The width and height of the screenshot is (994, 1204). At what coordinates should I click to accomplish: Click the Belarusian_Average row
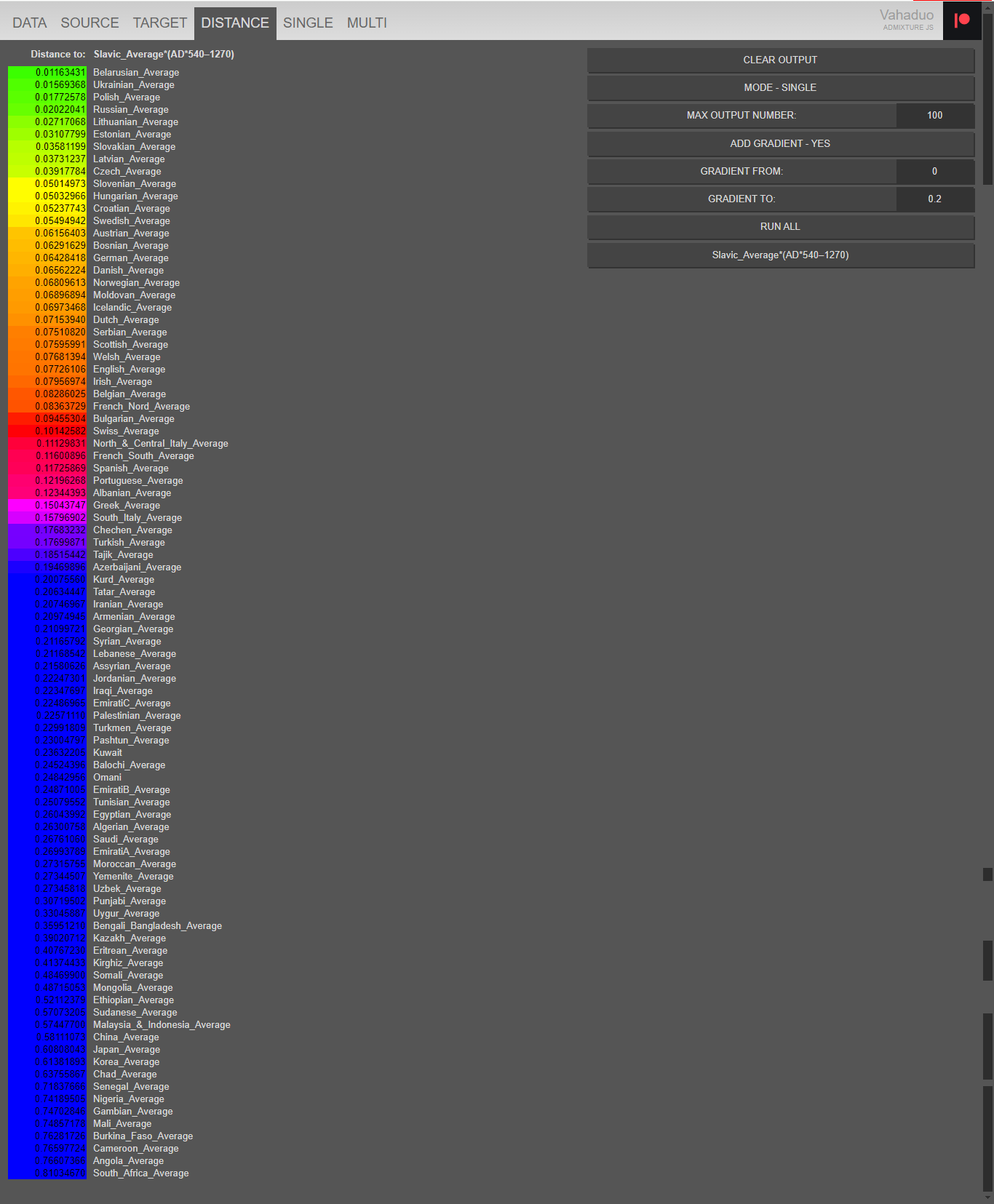[136, 73]
